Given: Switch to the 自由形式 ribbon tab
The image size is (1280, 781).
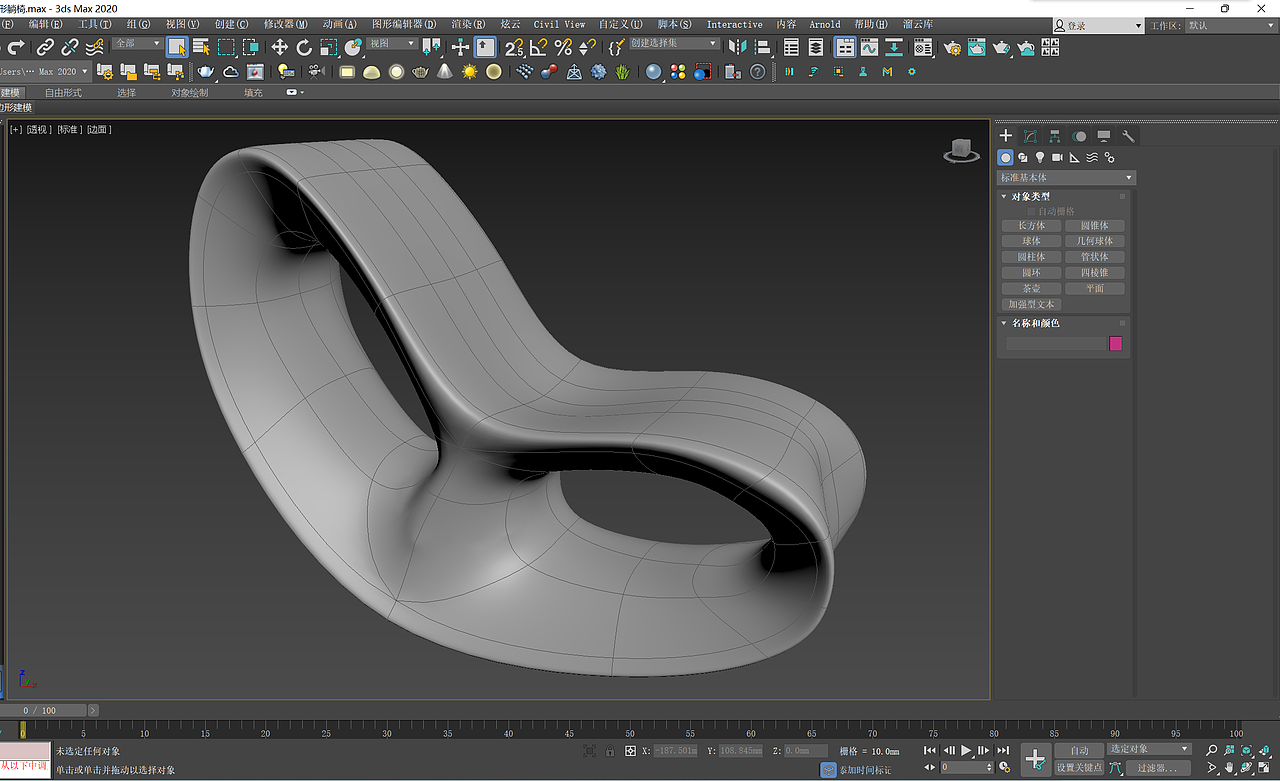Looking at the screenshot, I should tap(63, 93).
